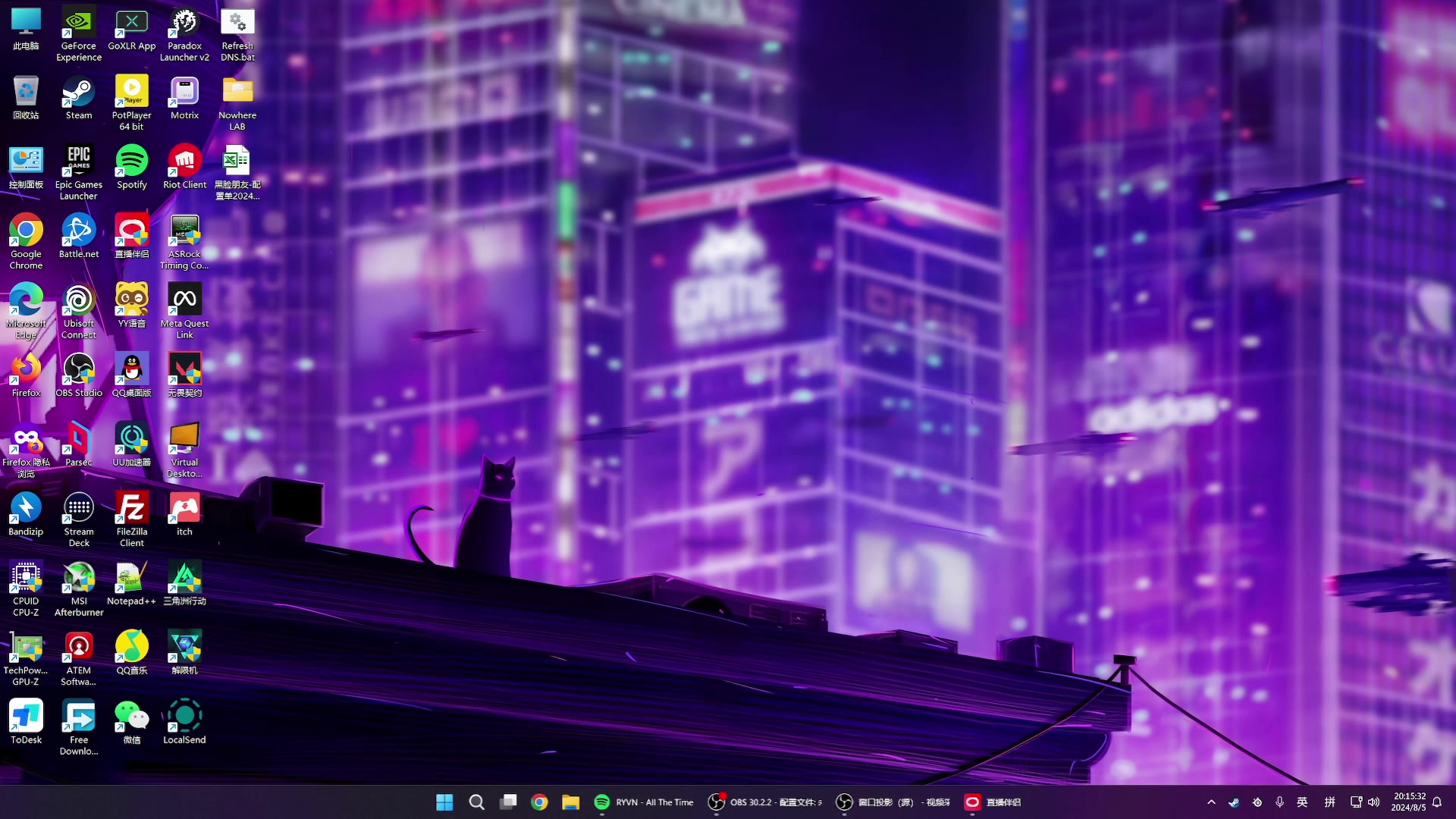Click the Notepad++ desktop icon

click(131, 578)
